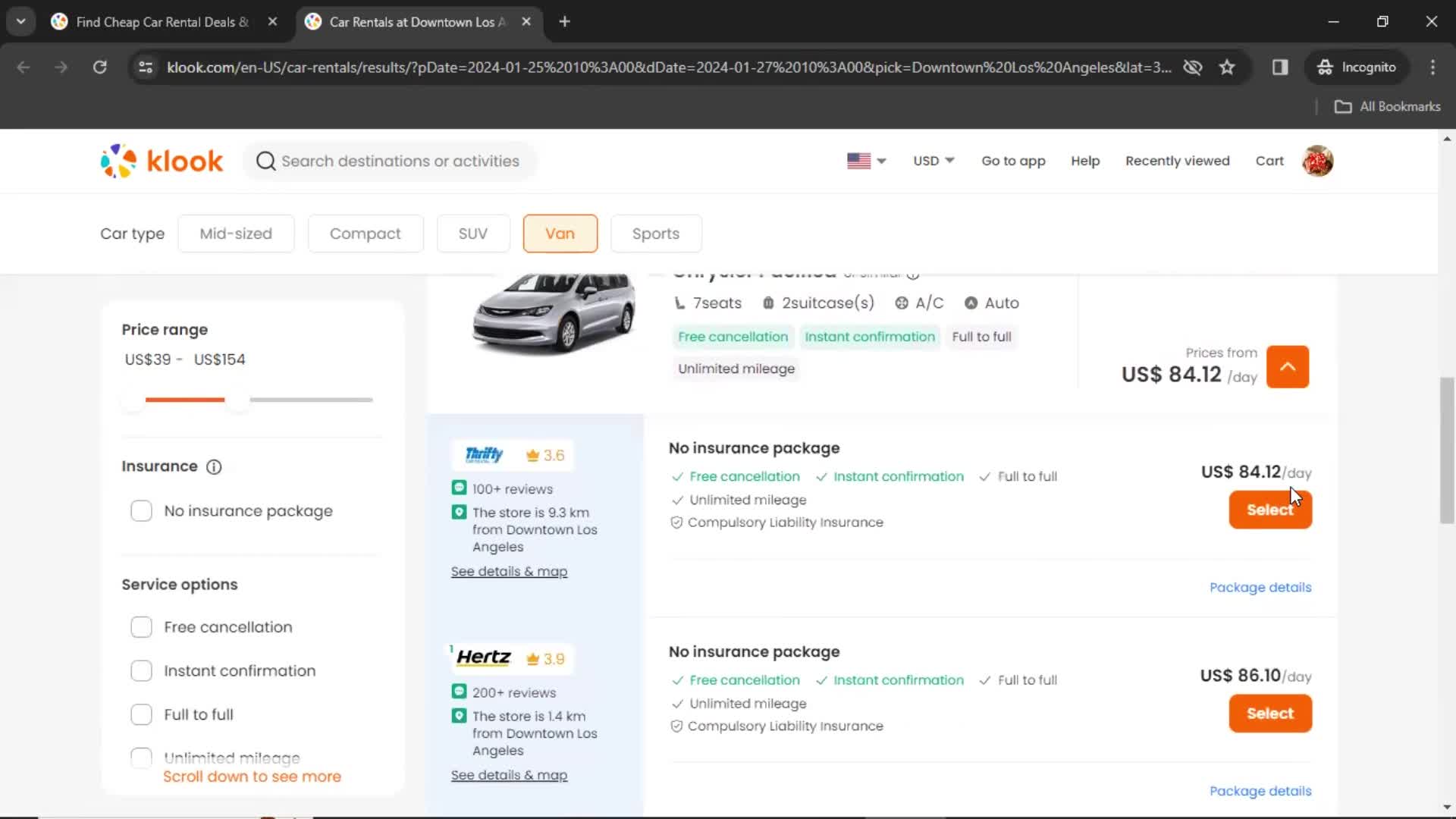This screenshot has height=819, width=1456.
Task: Select the Hertz US$ 86.10 offer
Action: pos(1270,714)
